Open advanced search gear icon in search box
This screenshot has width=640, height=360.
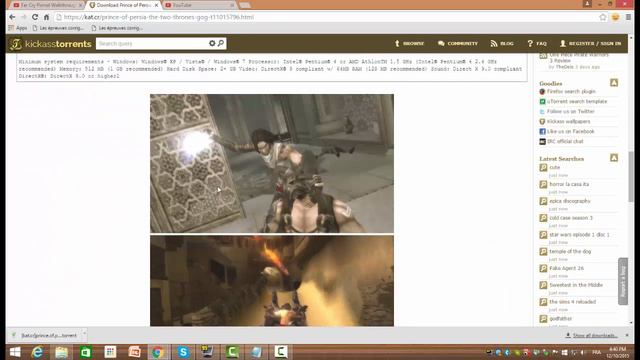[x=212, y=43]
